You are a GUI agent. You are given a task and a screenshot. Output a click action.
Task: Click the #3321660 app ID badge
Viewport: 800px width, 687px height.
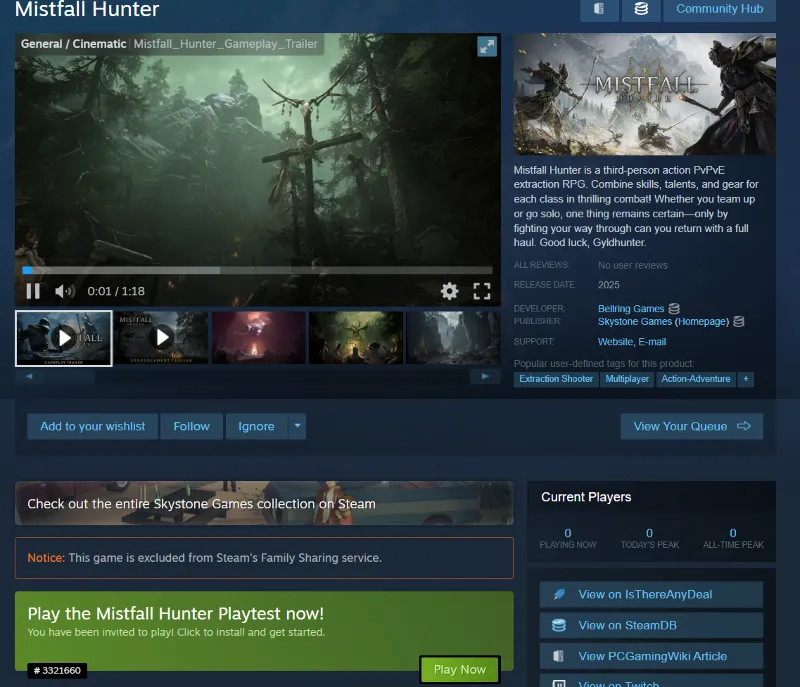click(x=57, y=670)
